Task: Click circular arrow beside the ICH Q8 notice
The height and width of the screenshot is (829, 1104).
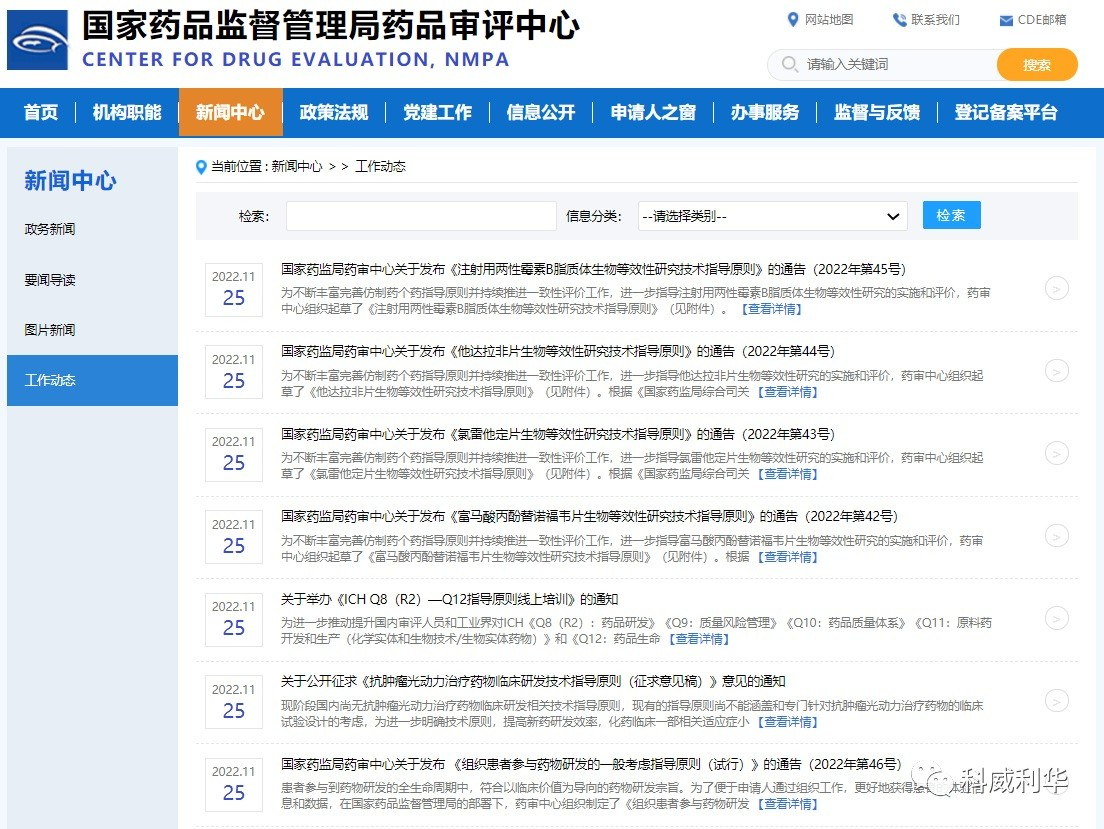Action: pos(1057,619)
